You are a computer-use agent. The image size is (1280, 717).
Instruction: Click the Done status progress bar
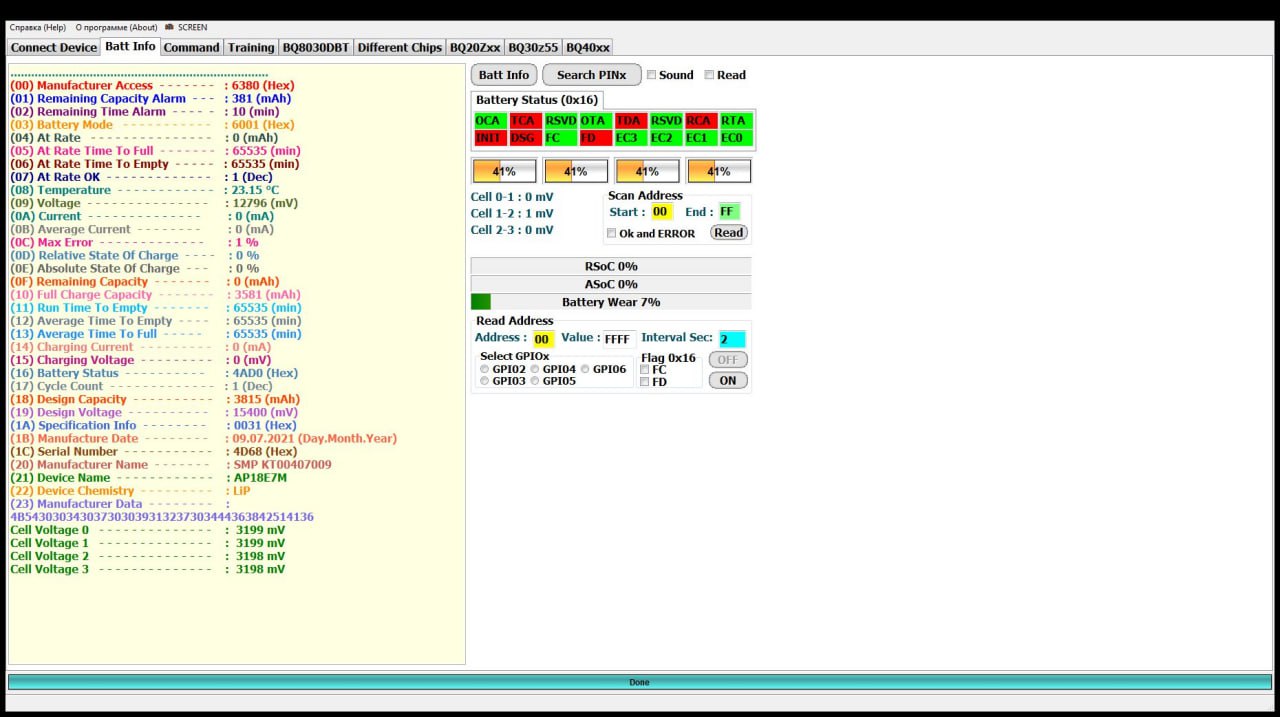point(640,682)
